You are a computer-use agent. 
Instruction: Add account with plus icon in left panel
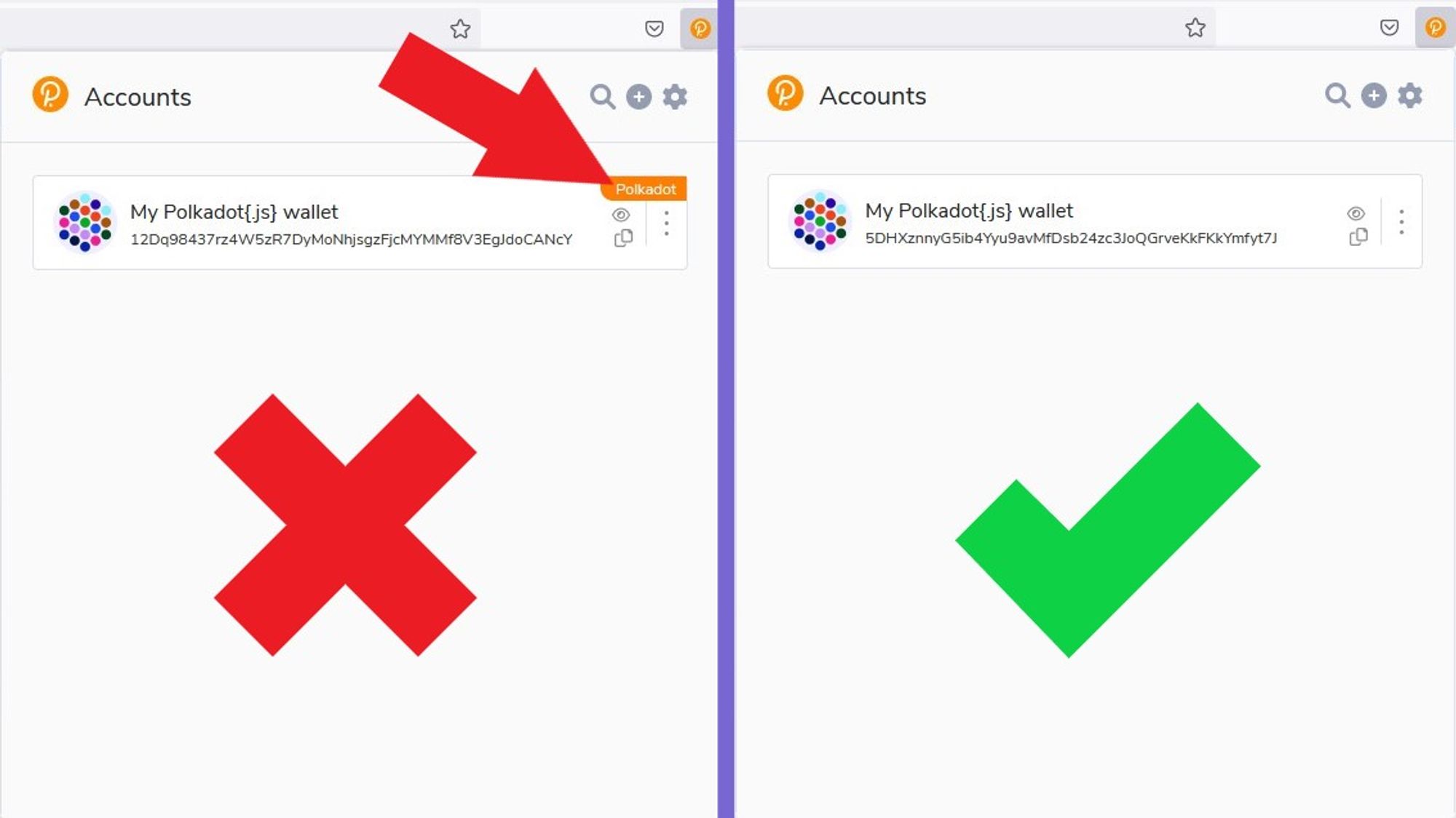(x=638, y=97)
